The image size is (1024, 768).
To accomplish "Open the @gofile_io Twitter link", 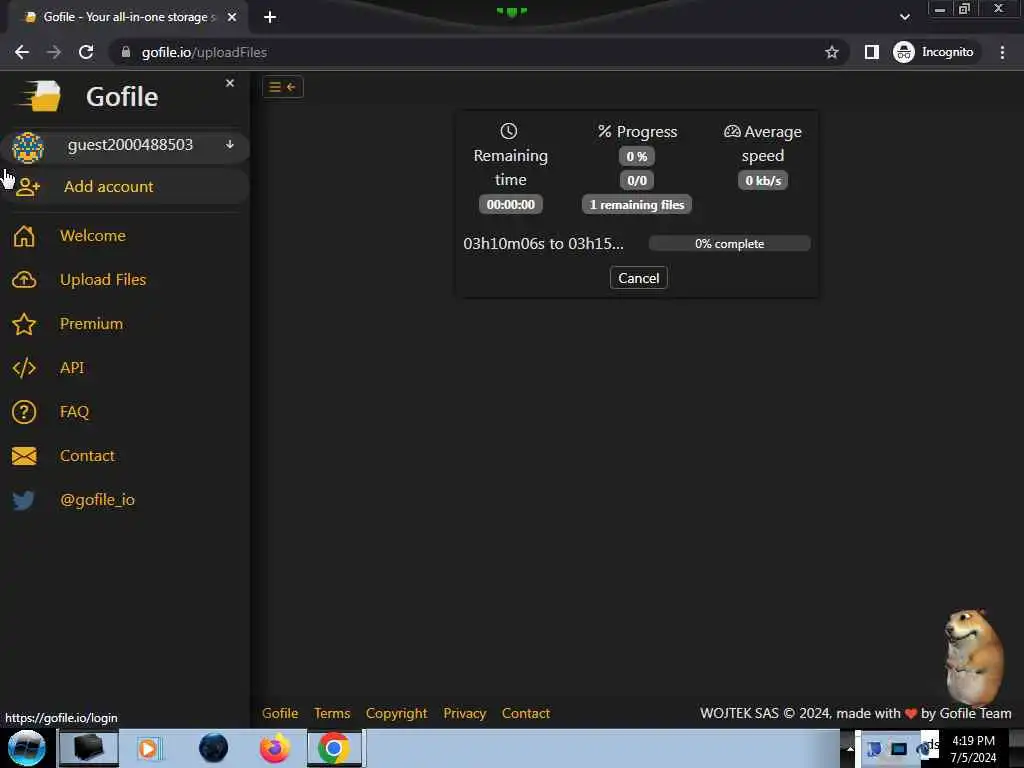I will [x=97, y=500].
